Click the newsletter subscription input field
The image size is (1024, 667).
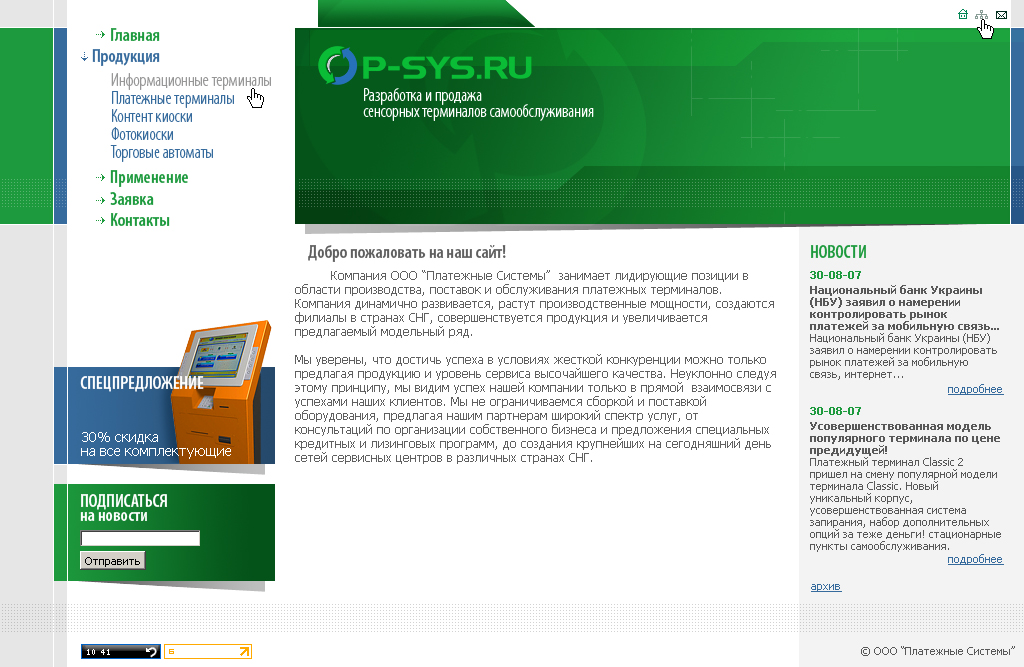139,537
